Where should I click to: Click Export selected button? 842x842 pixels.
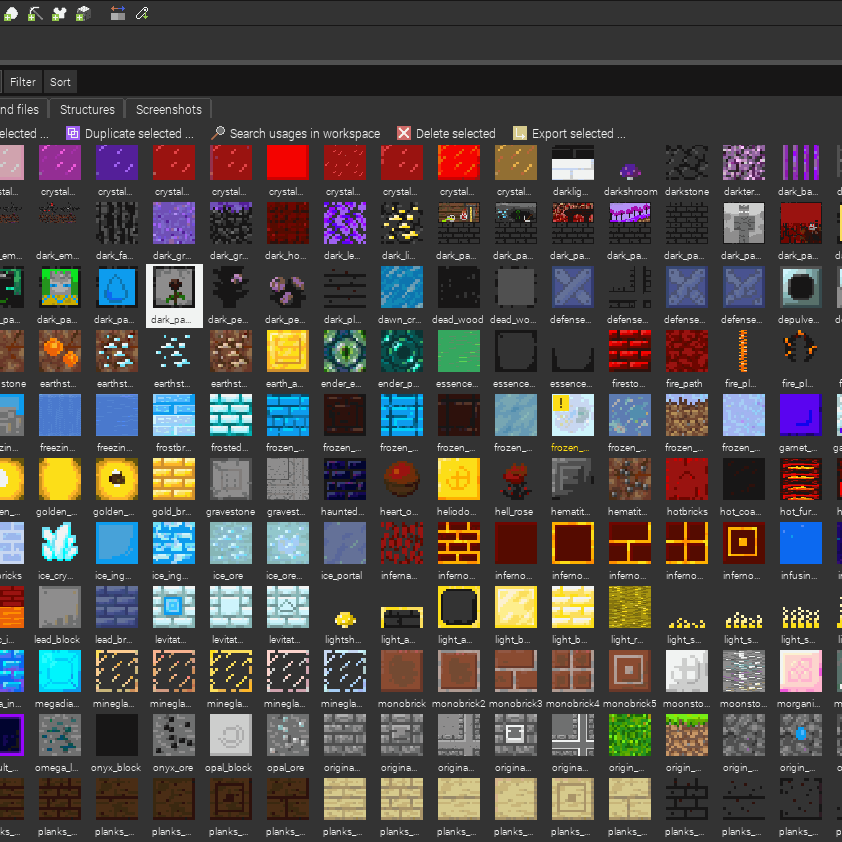570,133
